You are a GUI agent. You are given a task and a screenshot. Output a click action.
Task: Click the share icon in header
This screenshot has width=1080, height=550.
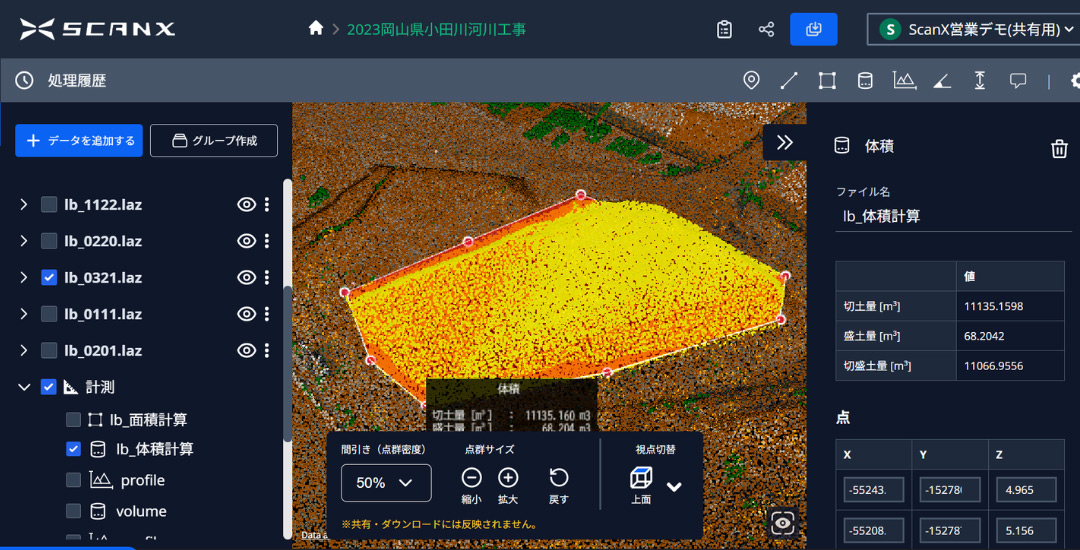[766, 29]
